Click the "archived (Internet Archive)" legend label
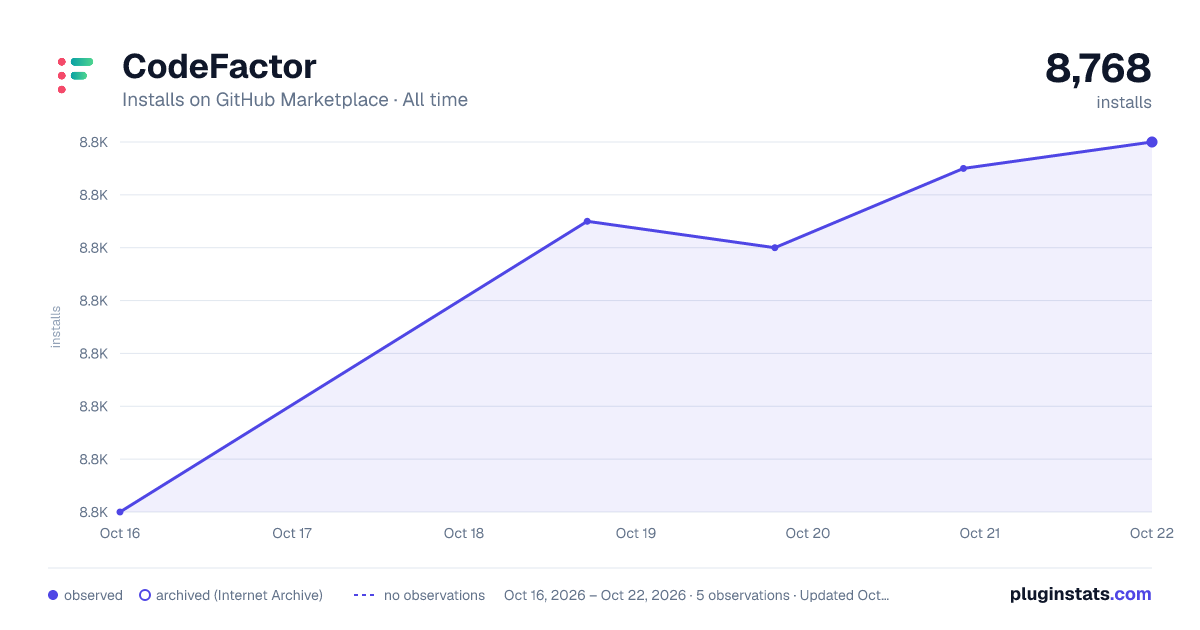The width and height of the screenshot is (1200, 630). pyautogui.click(x=239, y=595)
